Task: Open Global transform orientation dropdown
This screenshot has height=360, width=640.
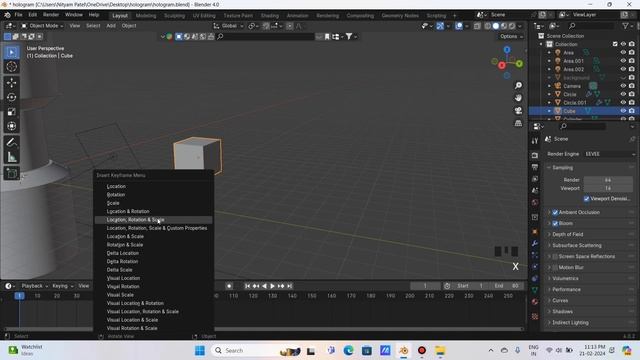Action: click(228, 26)
